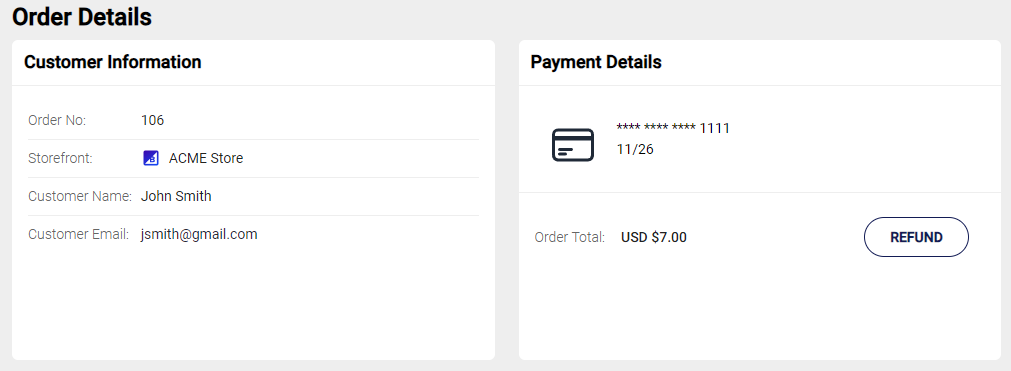Click the REFUND button

tap(916, 237)
